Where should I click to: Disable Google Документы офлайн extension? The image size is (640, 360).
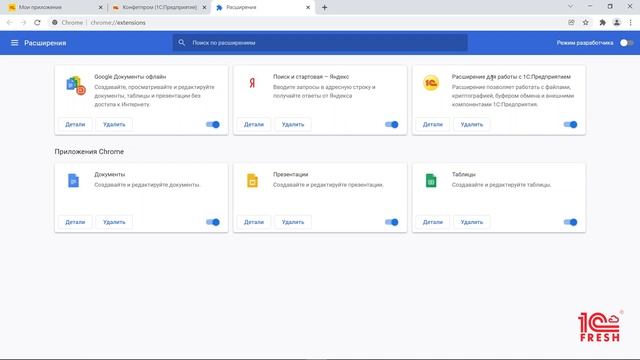pos(213,124)
